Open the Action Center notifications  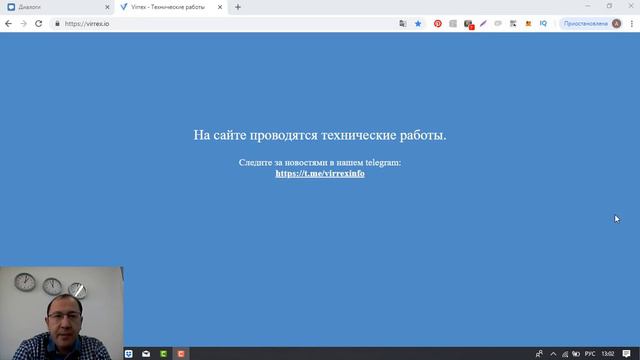coord(627,354)
